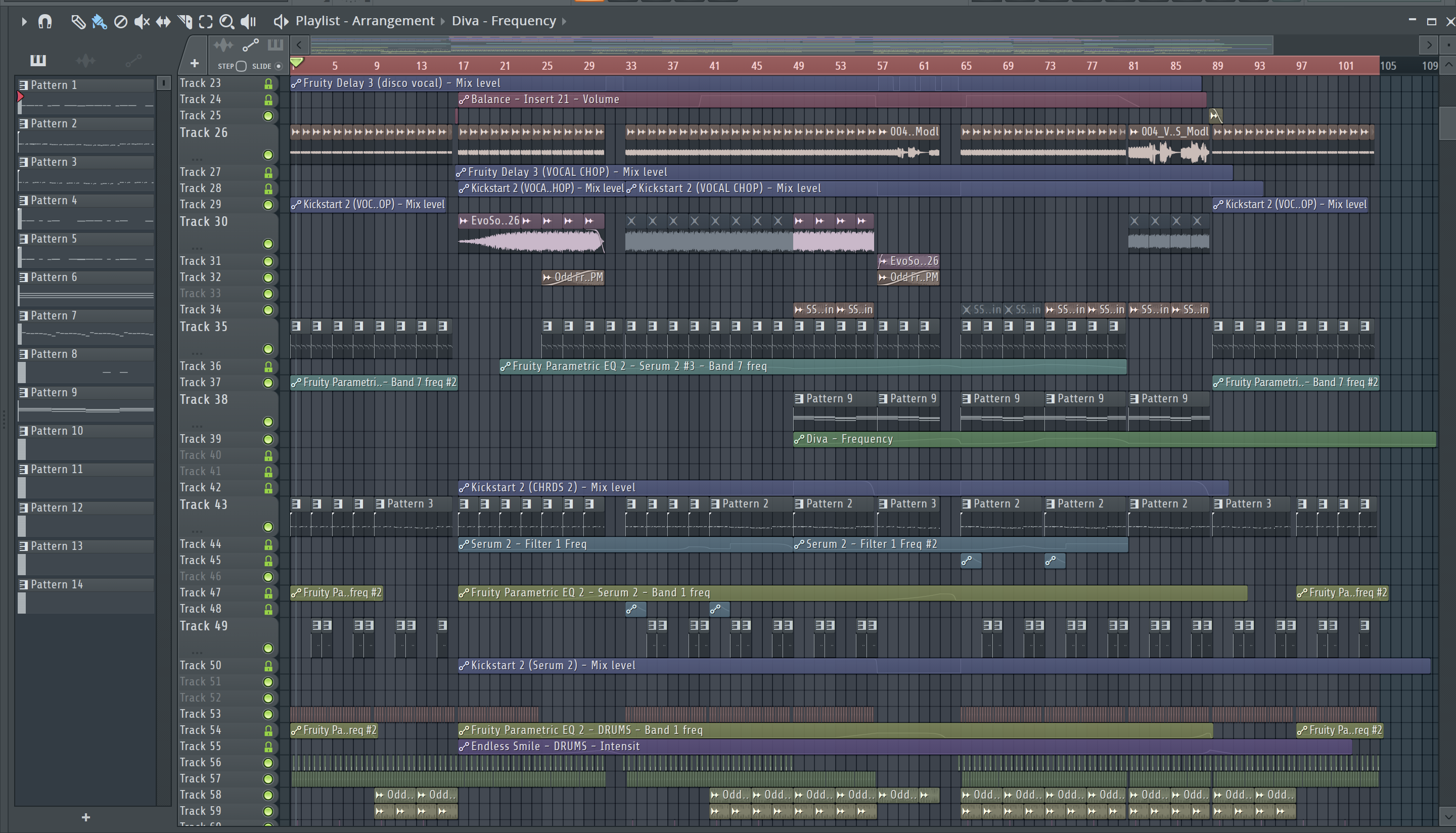1456x833 pixels.
Task: Show automation clips in the picker panel
Action: click(133, 60)
